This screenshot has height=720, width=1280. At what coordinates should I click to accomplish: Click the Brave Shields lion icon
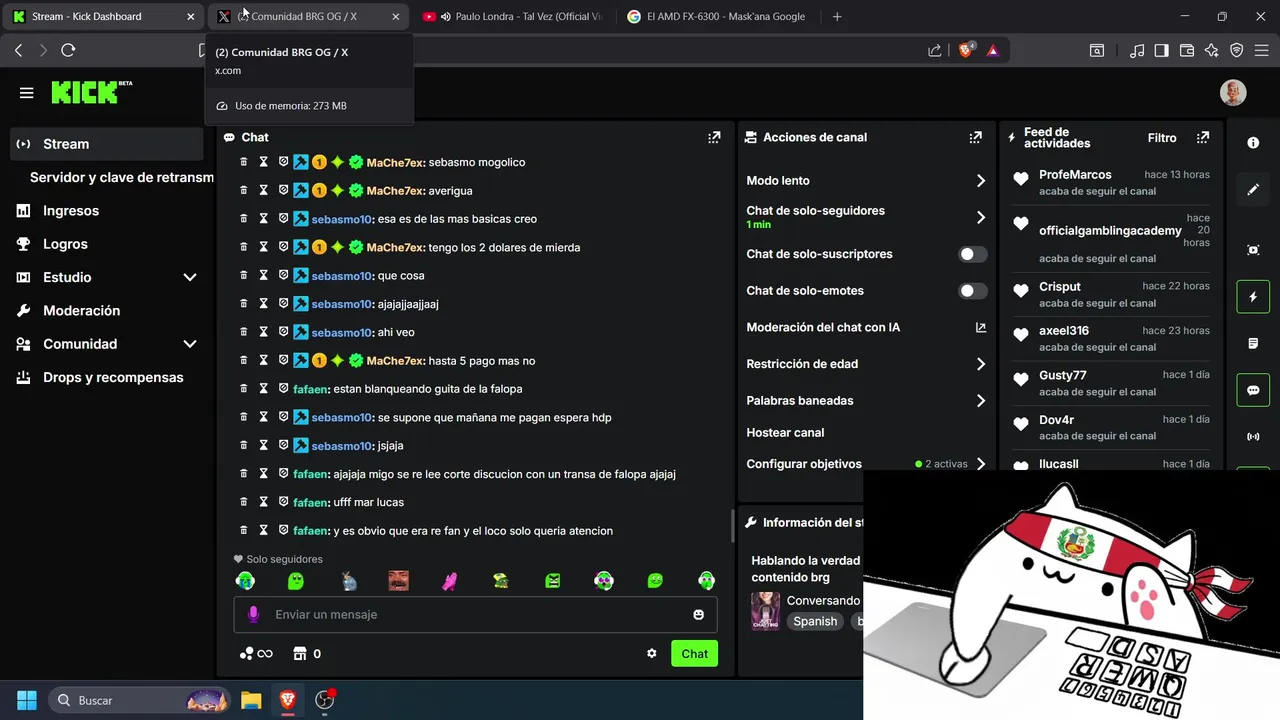(966, 50)
